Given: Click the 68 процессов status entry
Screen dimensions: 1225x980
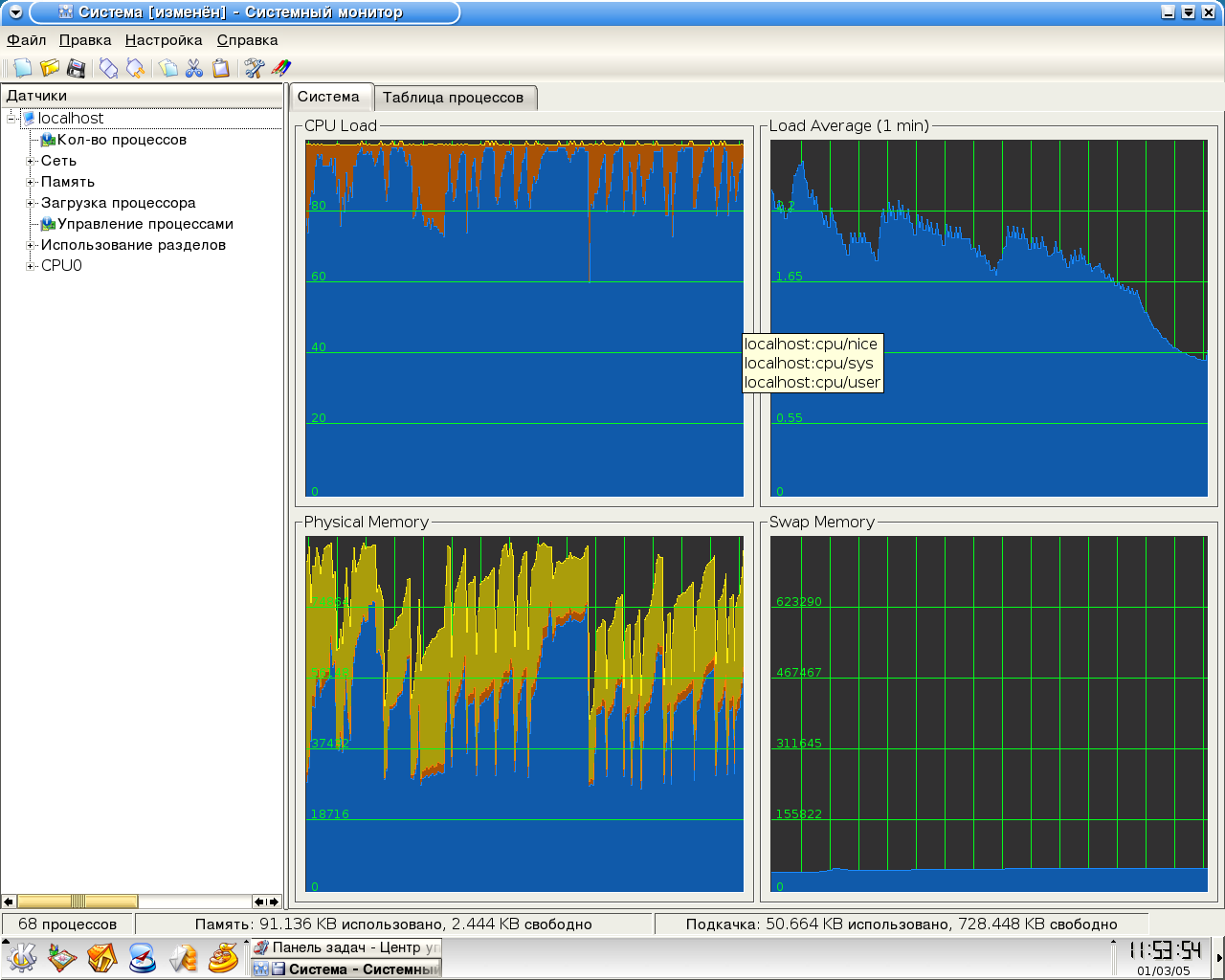Looking at the screenshot, I should (67, 924).
